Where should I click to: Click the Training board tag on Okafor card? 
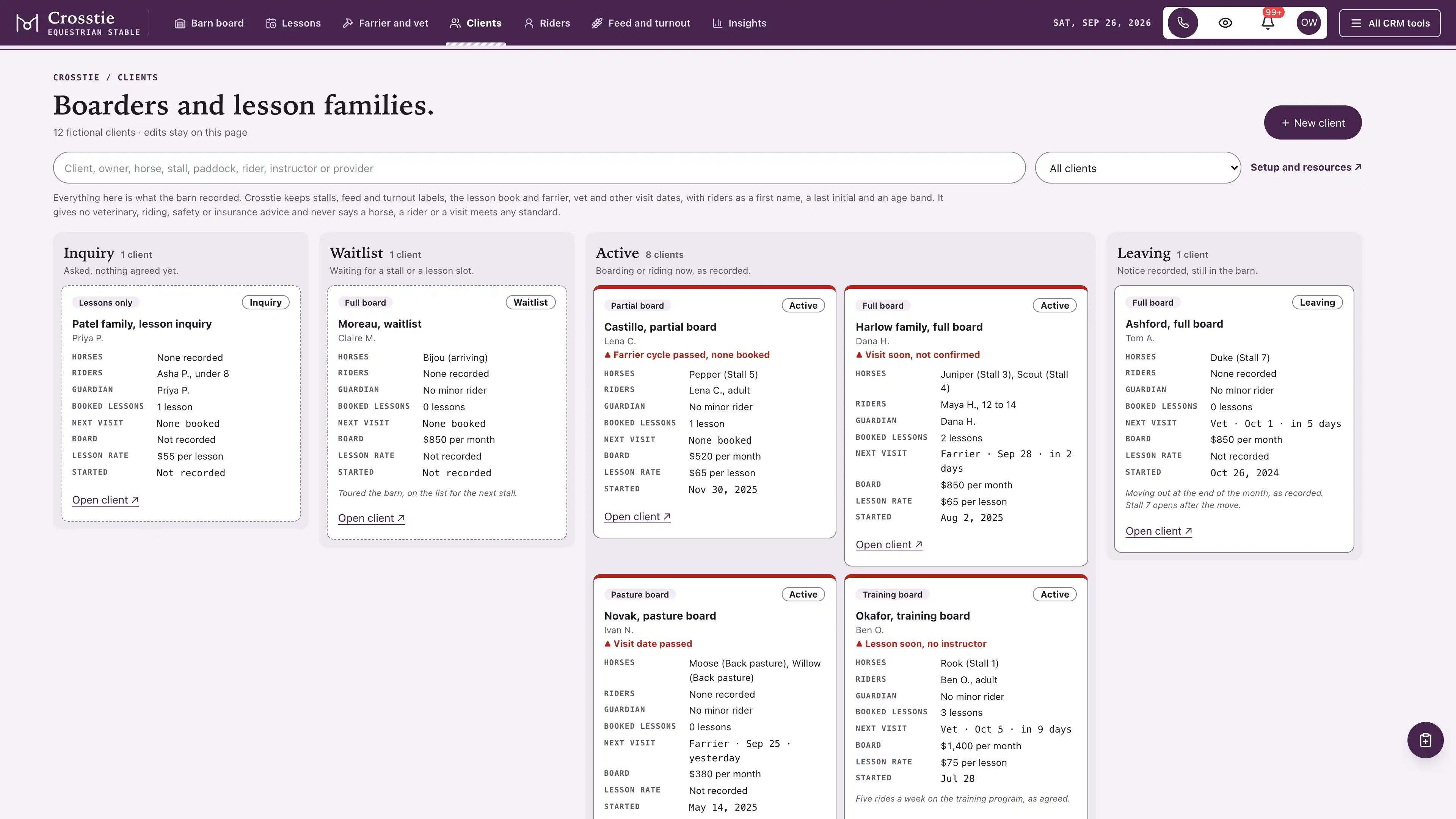[x=892, y=595]
